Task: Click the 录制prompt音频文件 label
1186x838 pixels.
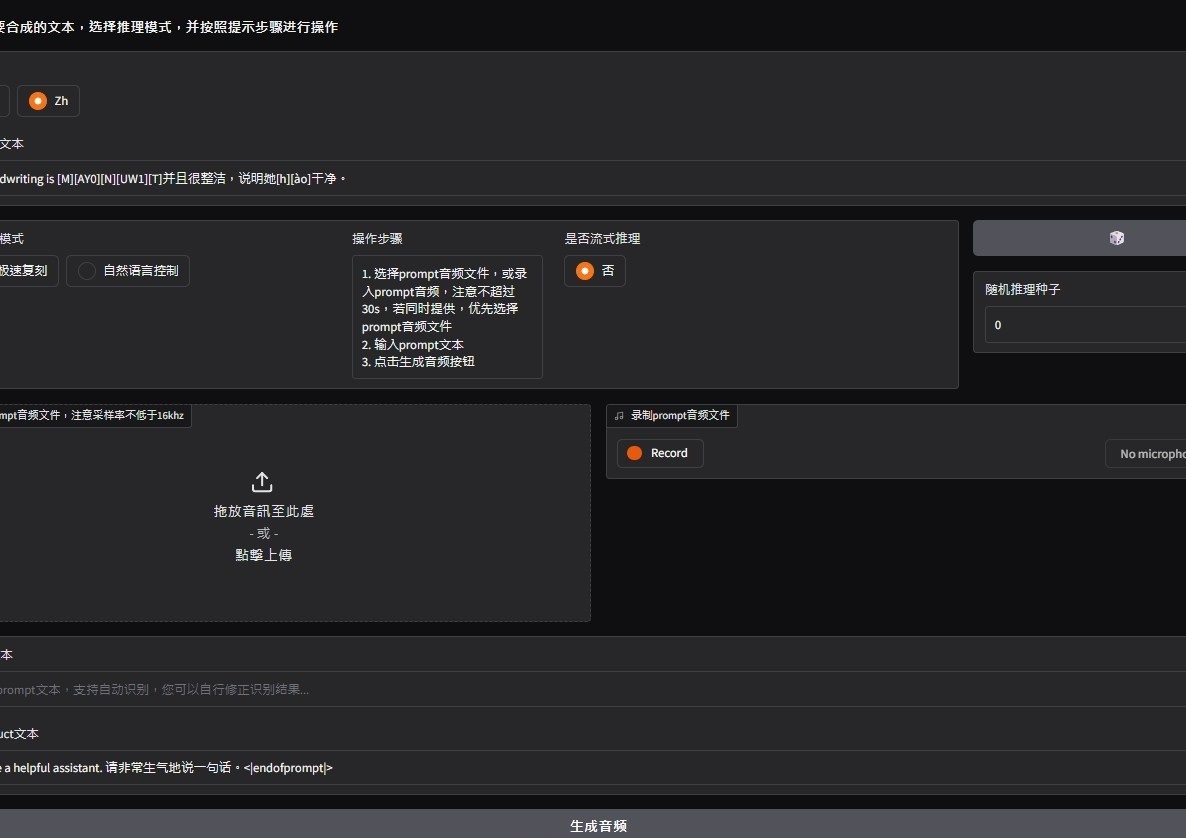Action: pyautogui.click(x=680, y=415)
